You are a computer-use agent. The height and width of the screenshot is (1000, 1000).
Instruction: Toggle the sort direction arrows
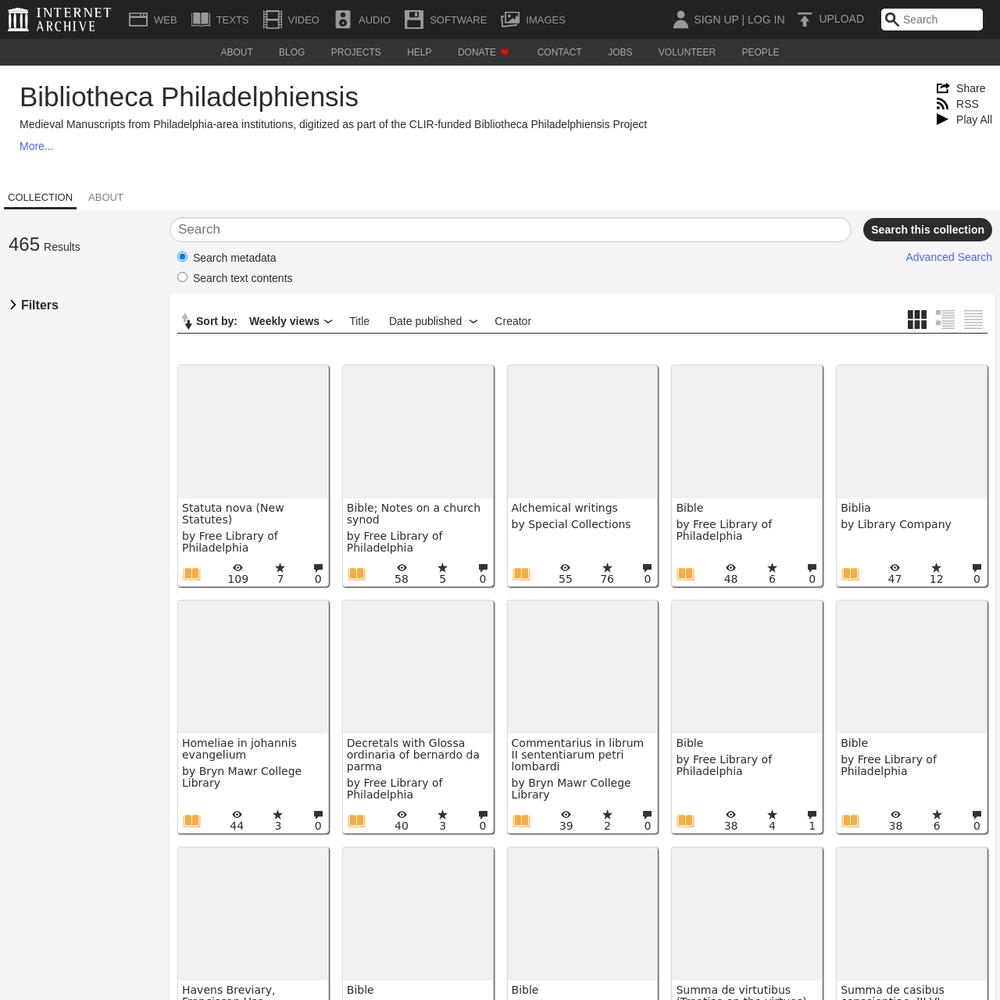pyautogui.click(x=186, y=321)
